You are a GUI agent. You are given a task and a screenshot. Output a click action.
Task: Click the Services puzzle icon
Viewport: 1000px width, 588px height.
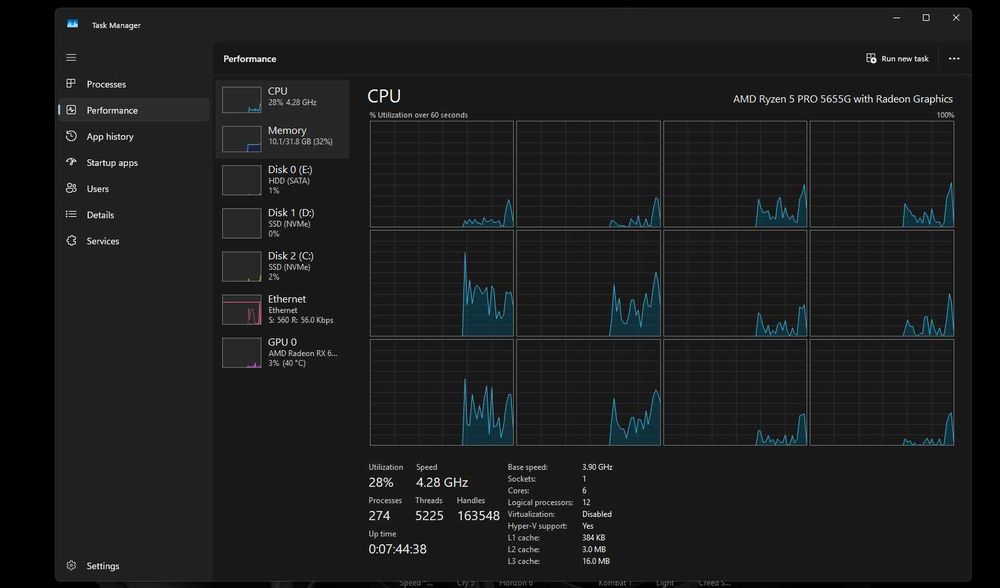(71, 240)
